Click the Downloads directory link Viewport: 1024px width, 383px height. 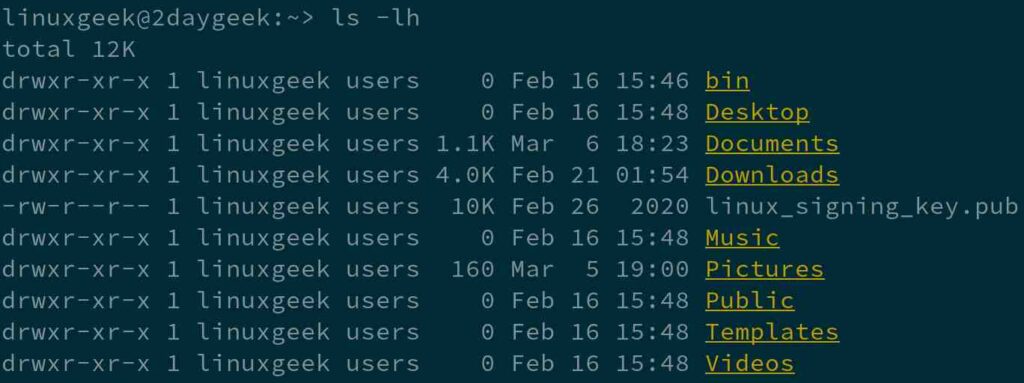[x=772, y=175]
